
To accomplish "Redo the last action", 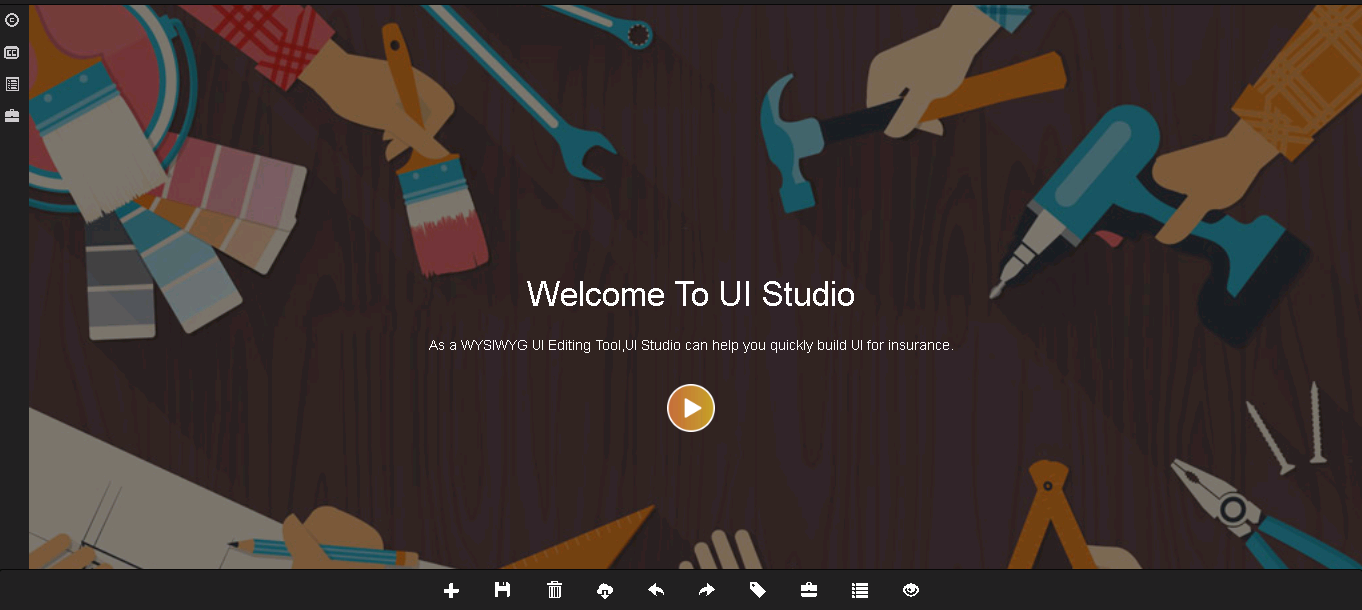I will point(707,590).
